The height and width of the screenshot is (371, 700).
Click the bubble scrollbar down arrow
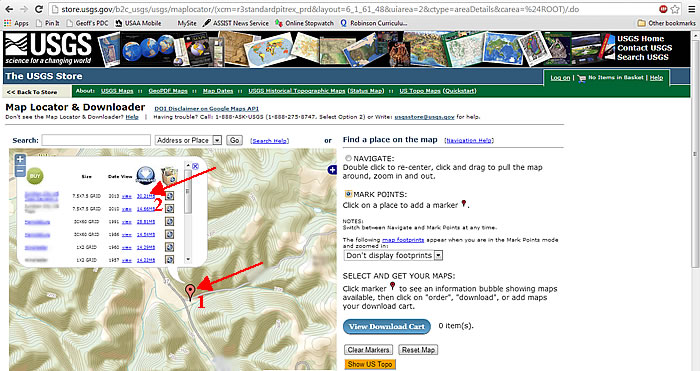click(x=188, y=259)
